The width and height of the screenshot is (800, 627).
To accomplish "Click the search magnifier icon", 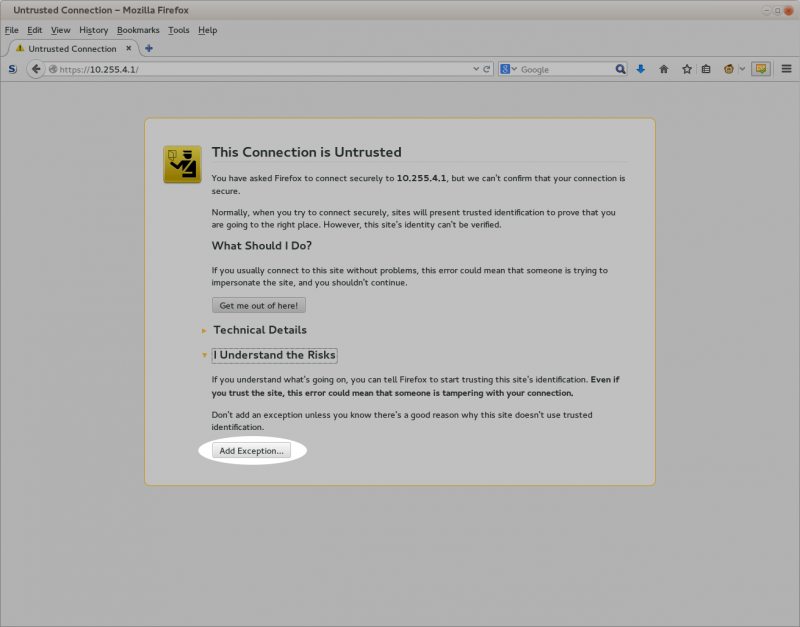I will coord(620,69).
